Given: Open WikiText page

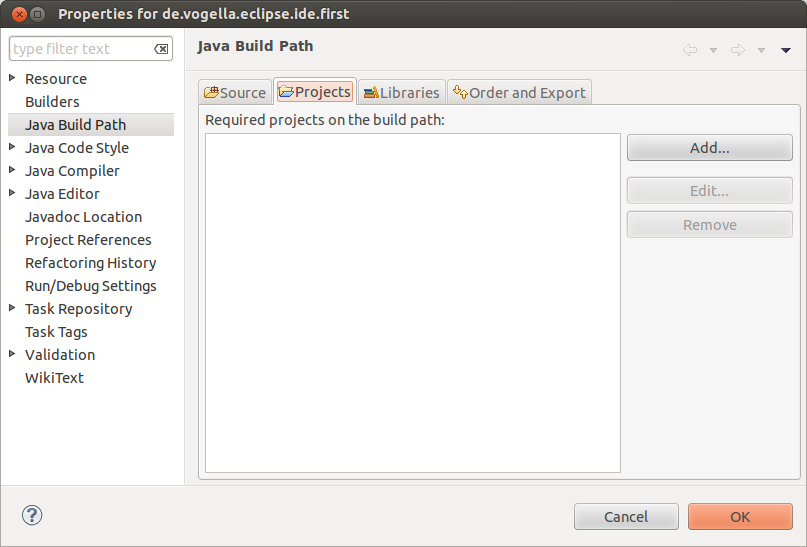Looking at the screenshot, I should [54, 378].
